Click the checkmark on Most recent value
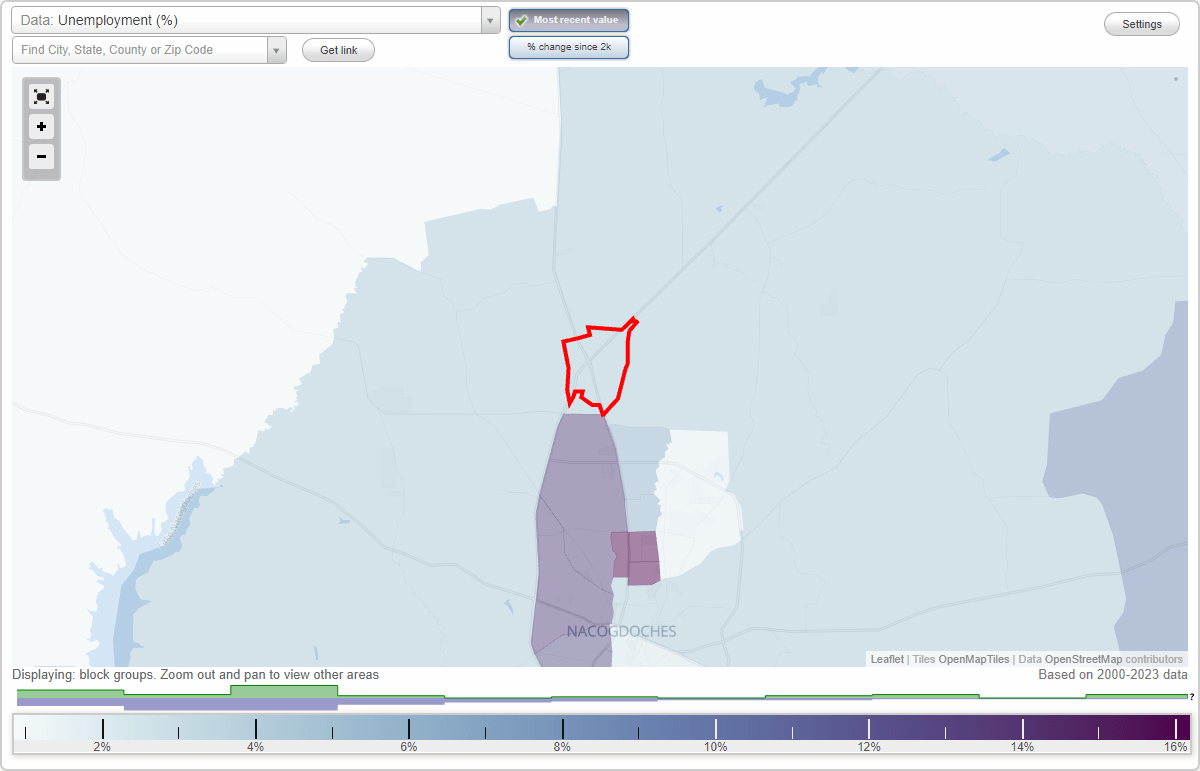1200x771 pixels. 522,20
